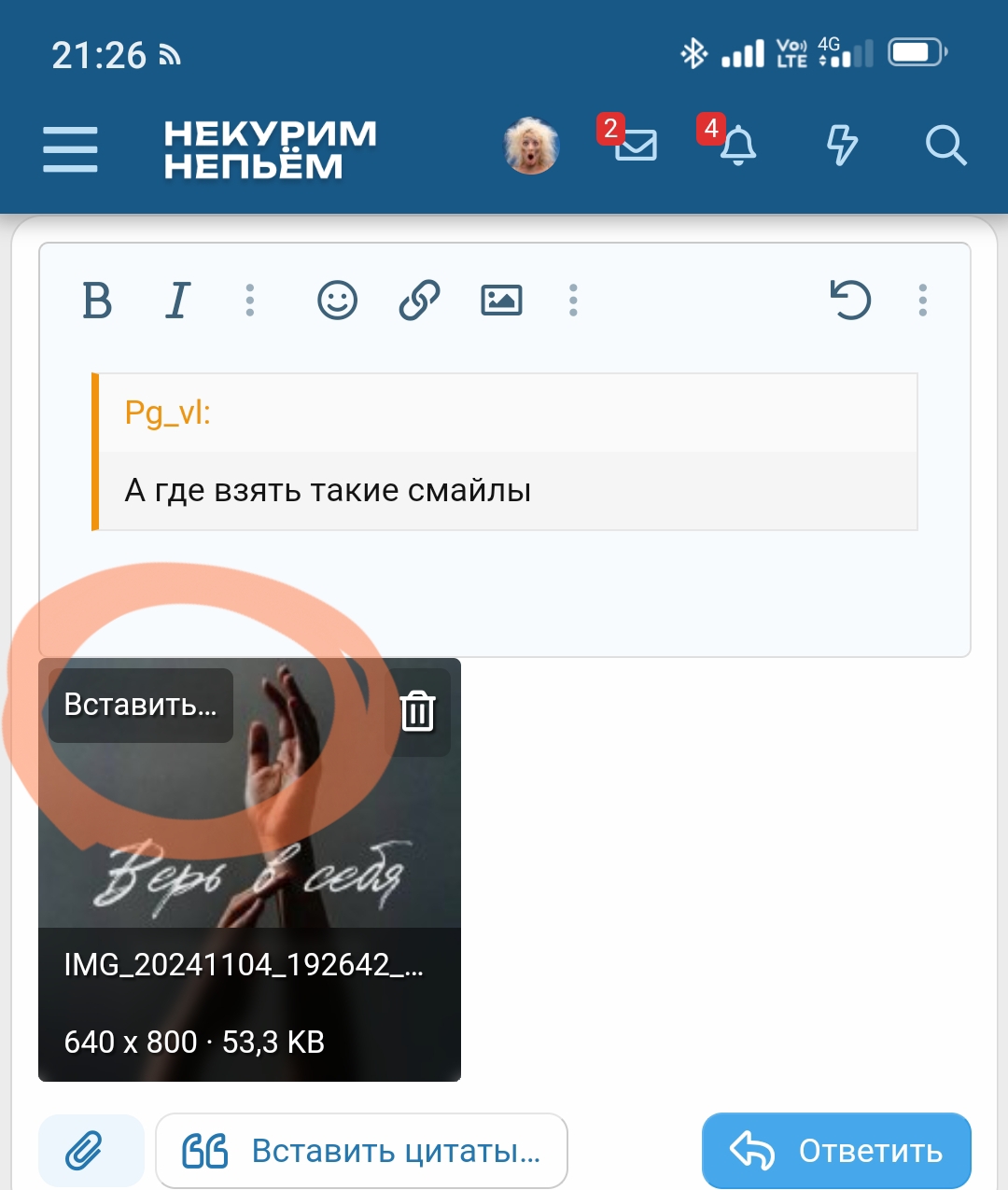Click the Вставить button on the attachment
The height and width of the screenshot is (1190, 1008).
coord(141,706)
